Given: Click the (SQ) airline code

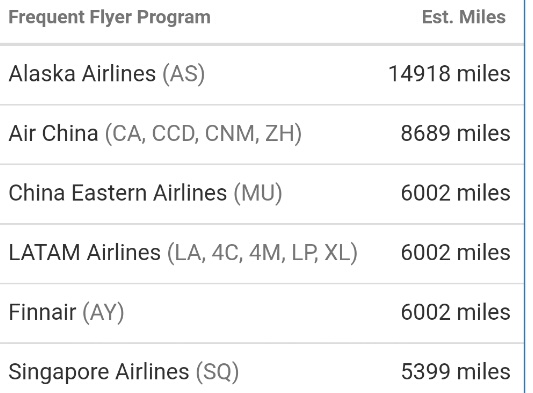Looking at the screenshot, I should coord(218,372).
